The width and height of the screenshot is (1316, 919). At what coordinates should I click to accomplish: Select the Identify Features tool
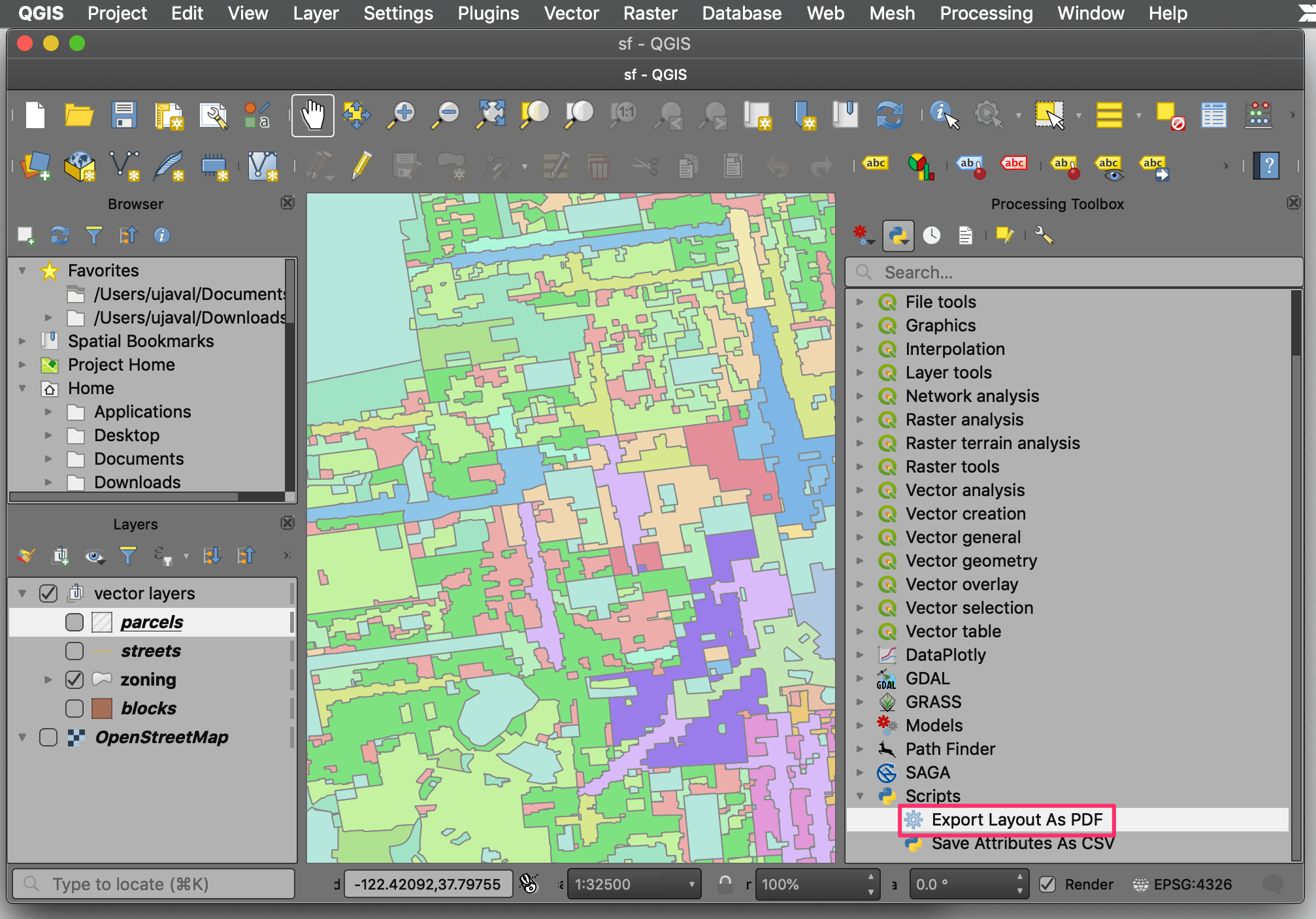[944, 115]
